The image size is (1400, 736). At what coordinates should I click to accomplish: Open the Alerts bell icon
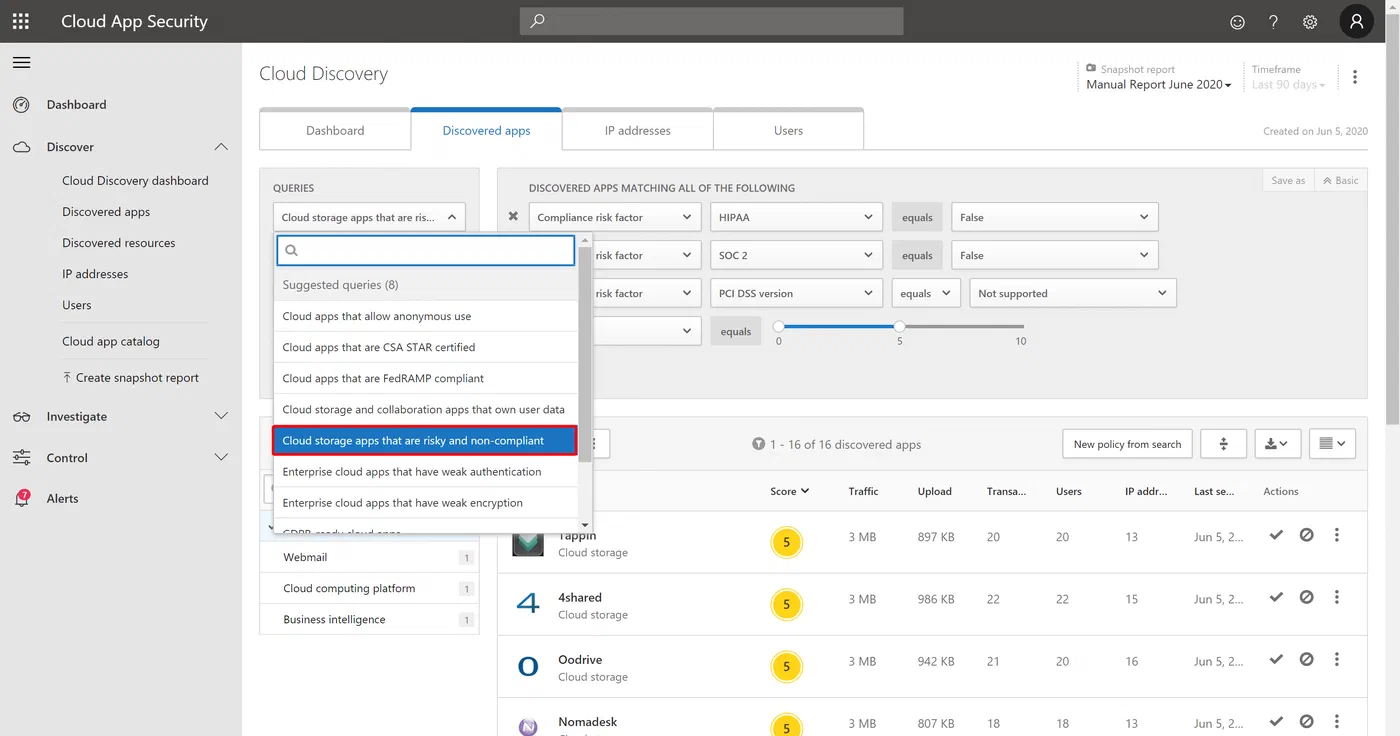coord(21,498)
